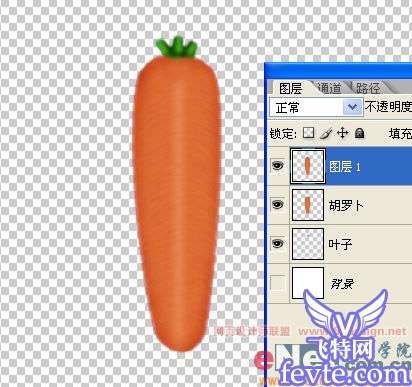This screenshot has height=387, width=412.
Task: Click the 正常 blend mode combo box
Action: 316,107
